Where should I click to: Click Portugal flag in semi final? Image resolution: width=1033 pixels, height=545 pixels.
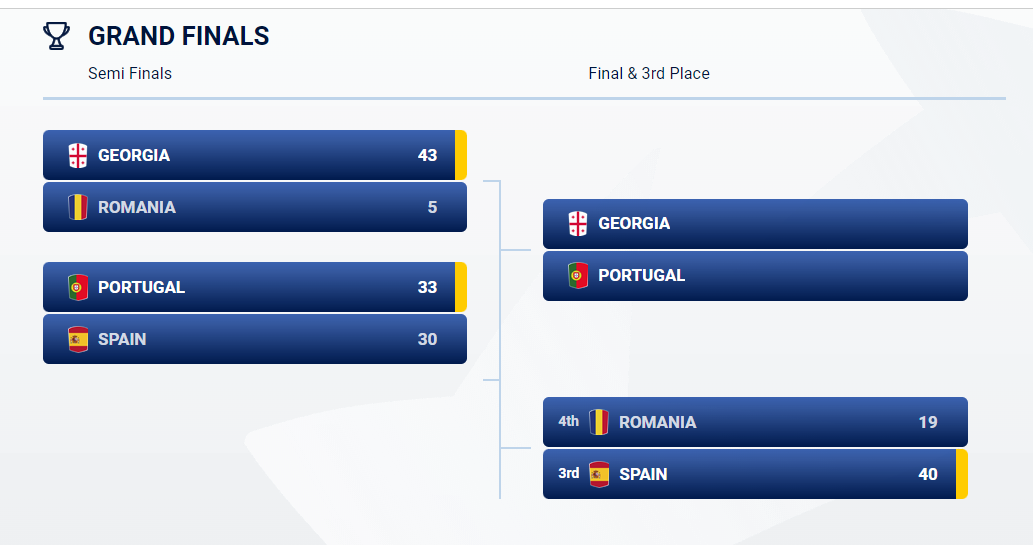pos(78,287)
